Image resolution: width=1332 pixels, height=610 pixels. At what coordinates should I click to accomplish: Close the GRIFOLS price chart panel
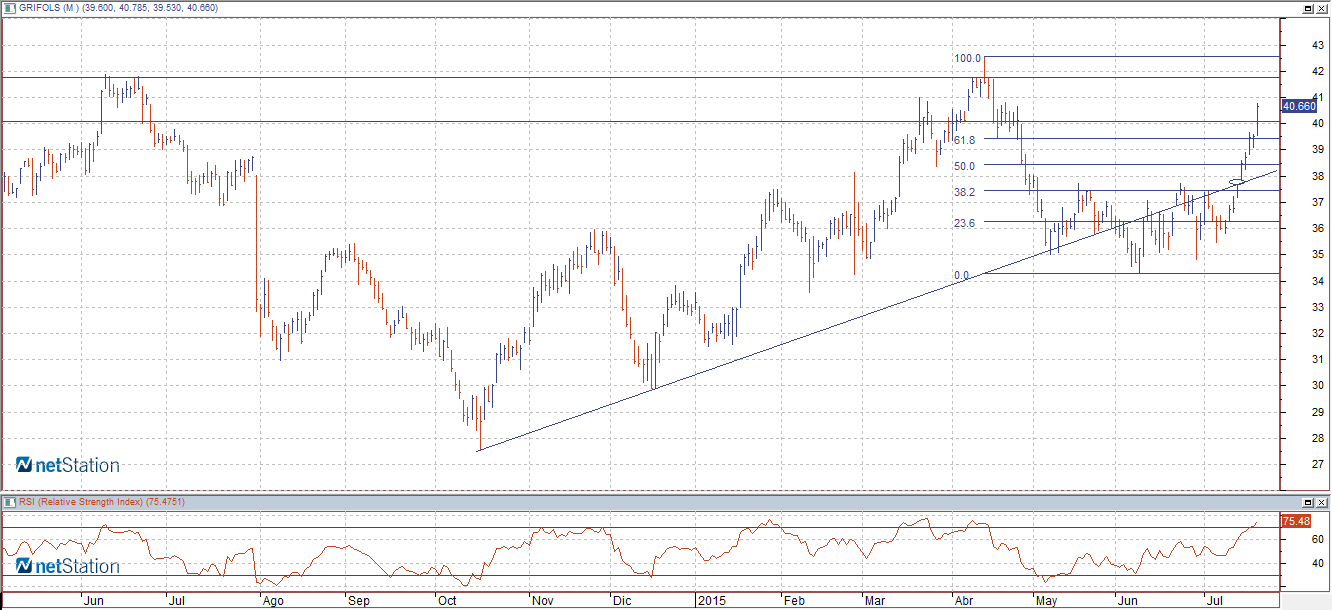coord(1322,8)
